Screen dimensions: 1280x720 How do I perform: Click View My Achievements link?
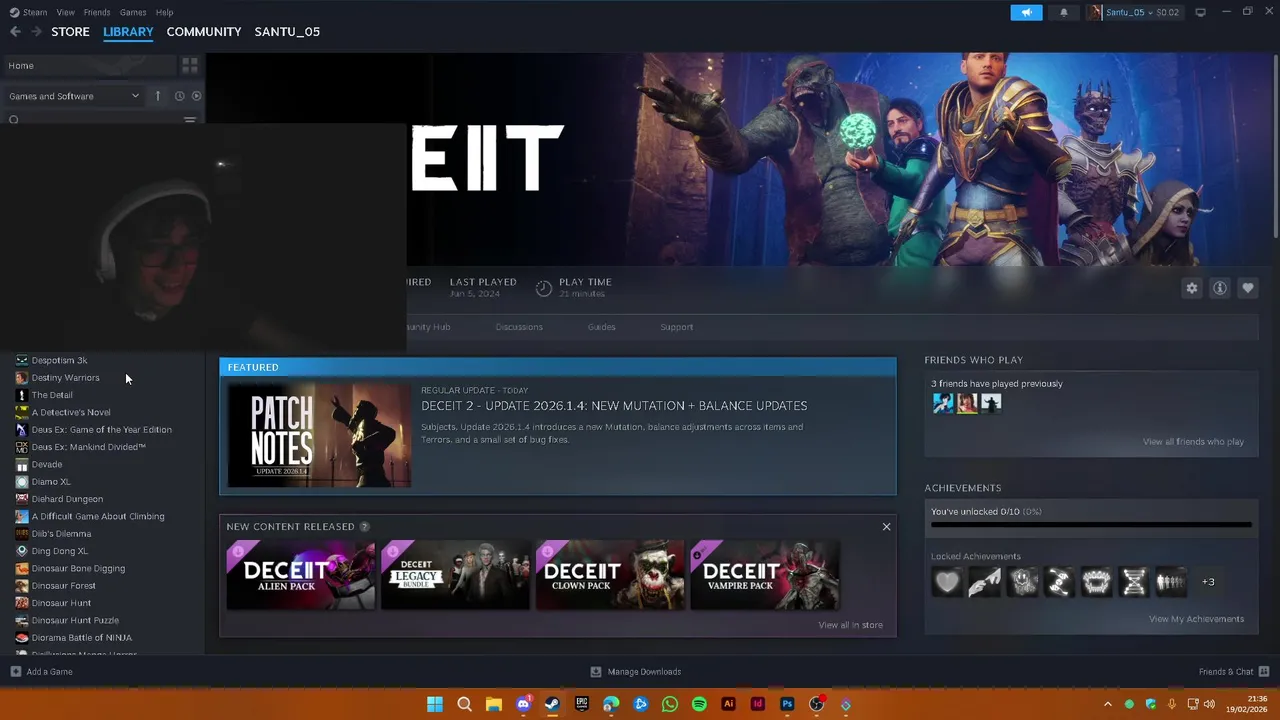point(1196,619)
